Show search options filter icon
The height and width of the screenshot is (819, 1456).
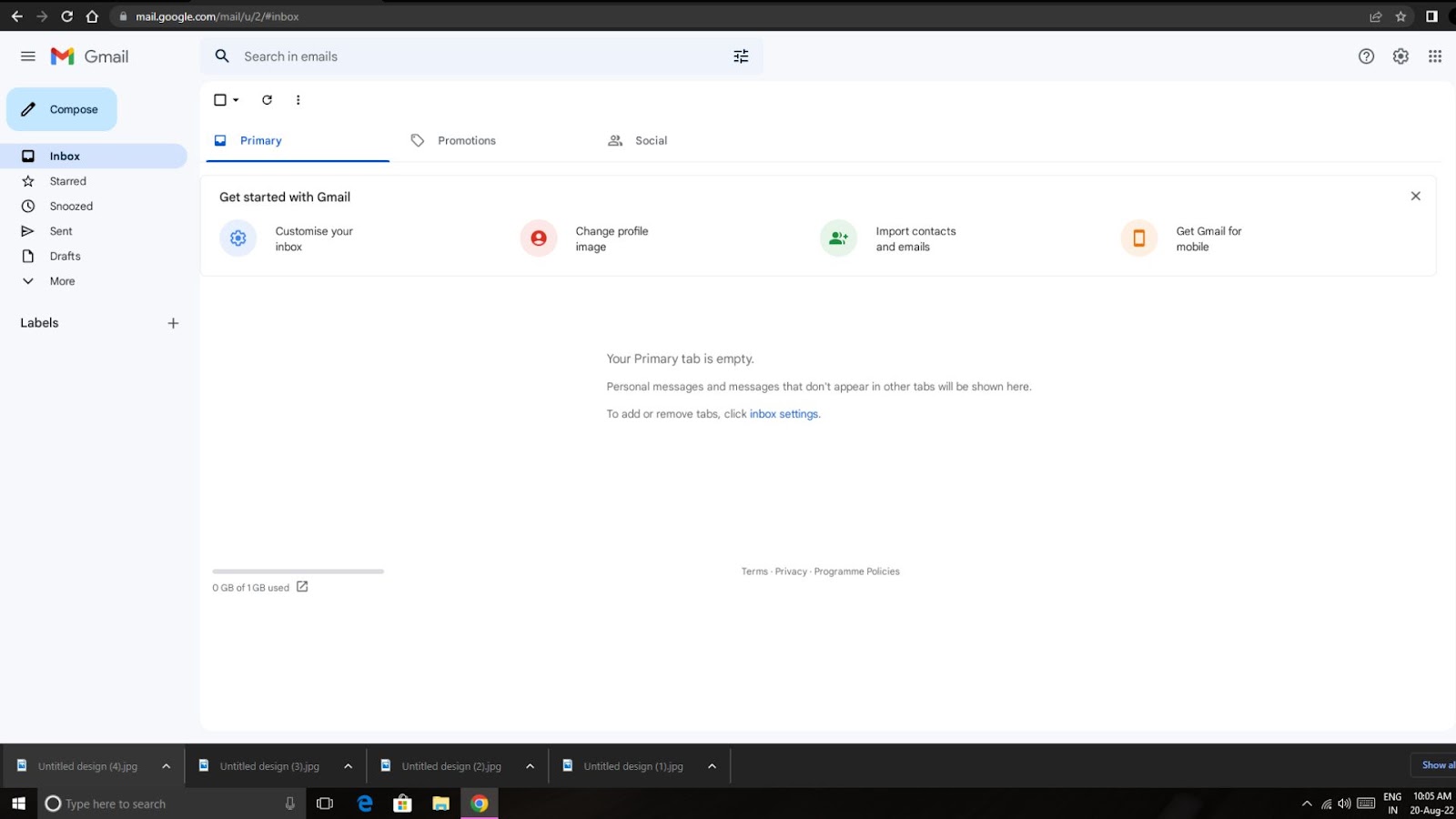tap(741, 56)
